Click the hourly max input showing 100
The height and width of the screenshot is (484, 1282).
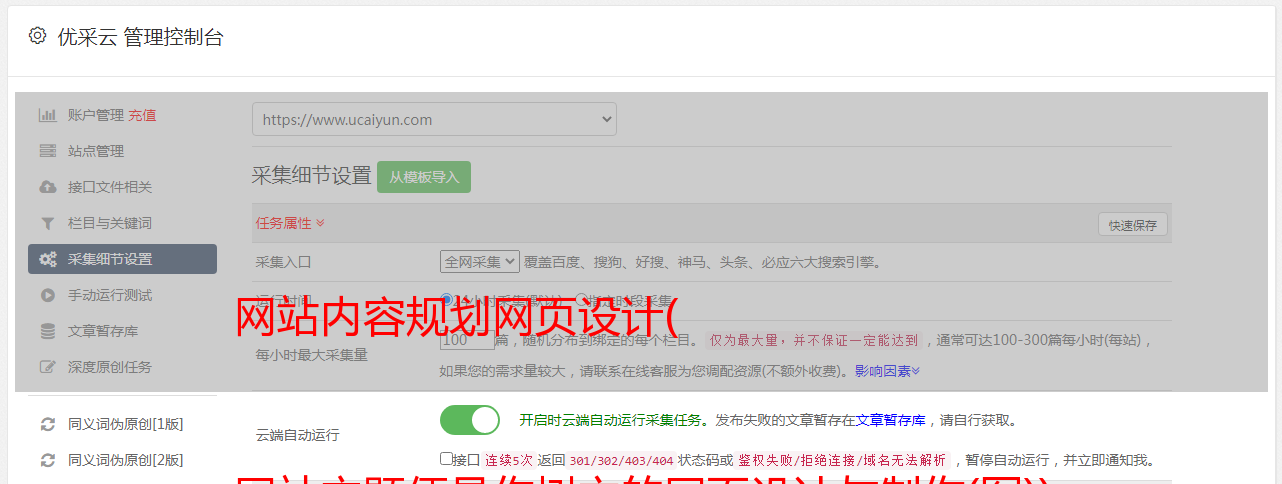467,340
